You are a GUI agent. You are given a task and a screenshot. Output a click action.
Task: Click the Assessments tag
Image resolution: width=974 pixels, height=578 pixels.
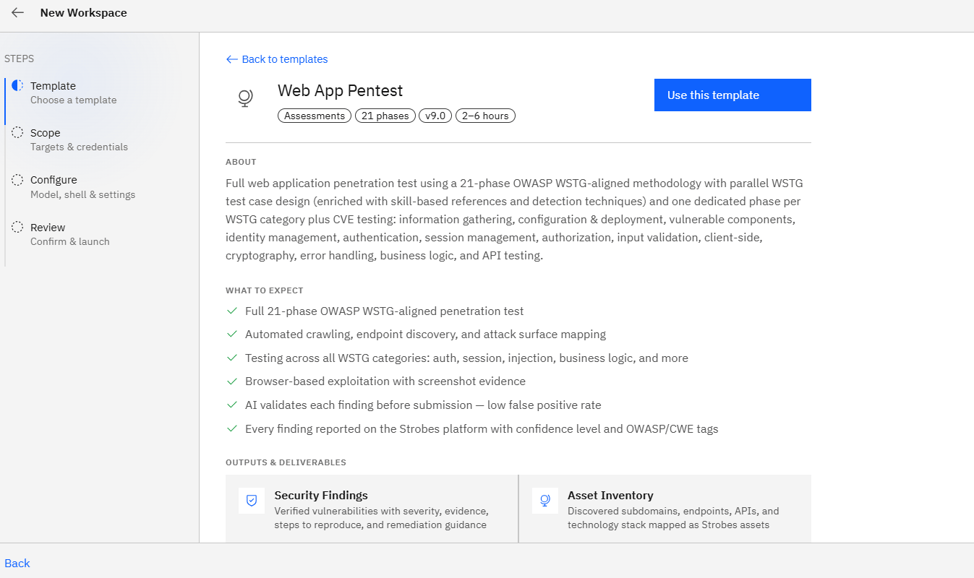(314, 116)
